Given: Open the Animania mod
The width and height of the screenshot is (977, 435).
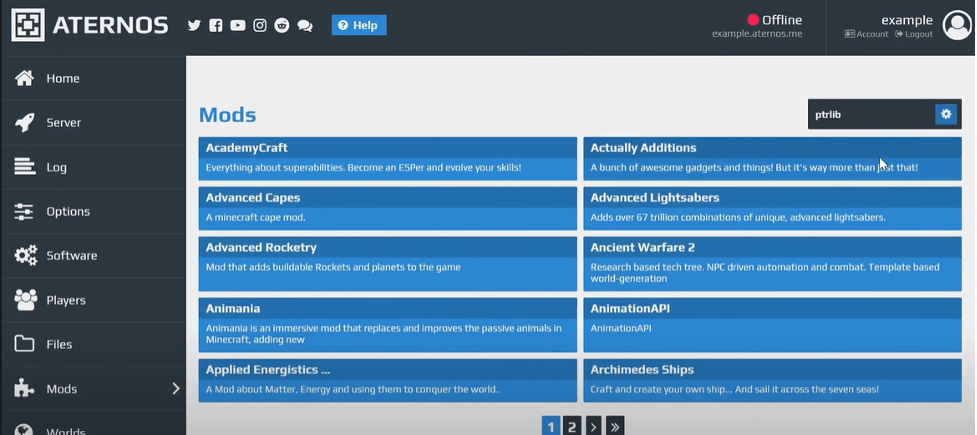Looking at the screenshot, I should pyautogui.click(x=388, y=325).
